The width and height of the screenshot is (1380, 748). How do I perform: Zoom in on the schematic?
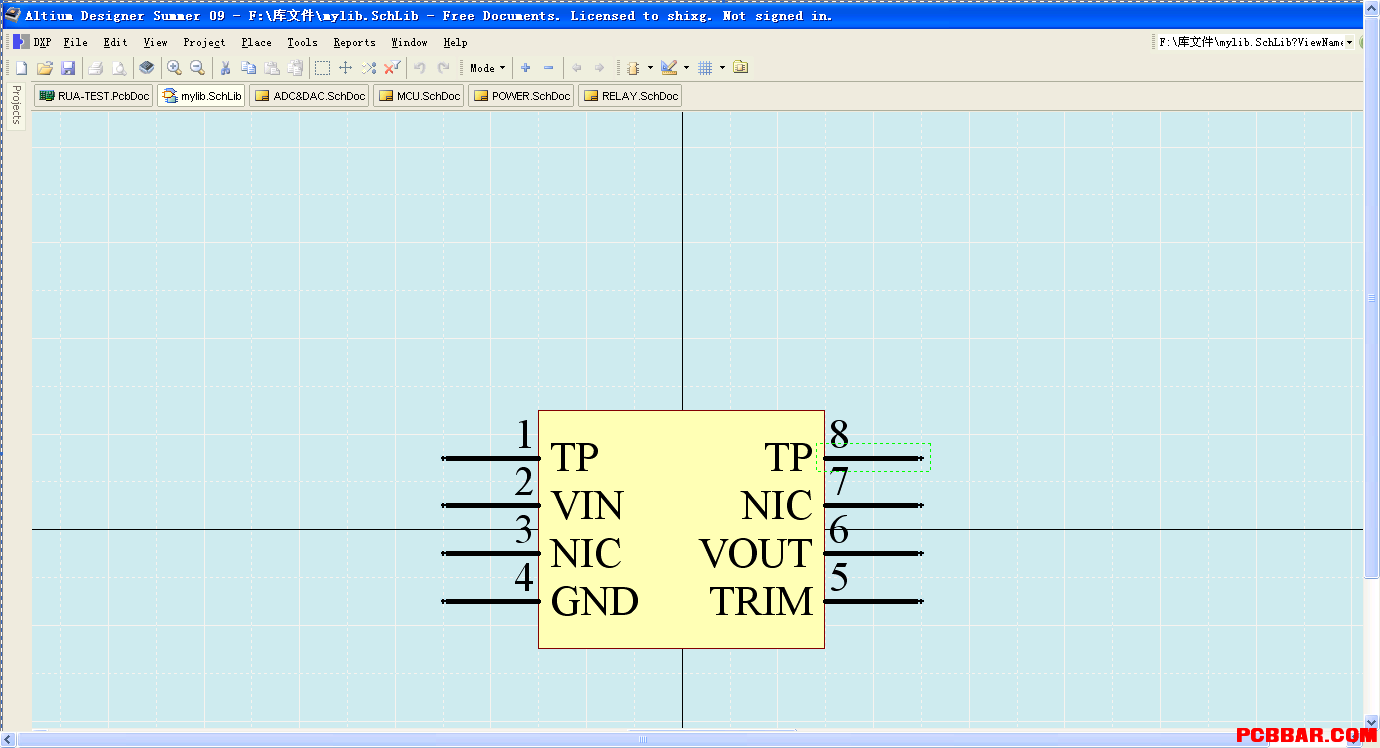coord(174,68)
